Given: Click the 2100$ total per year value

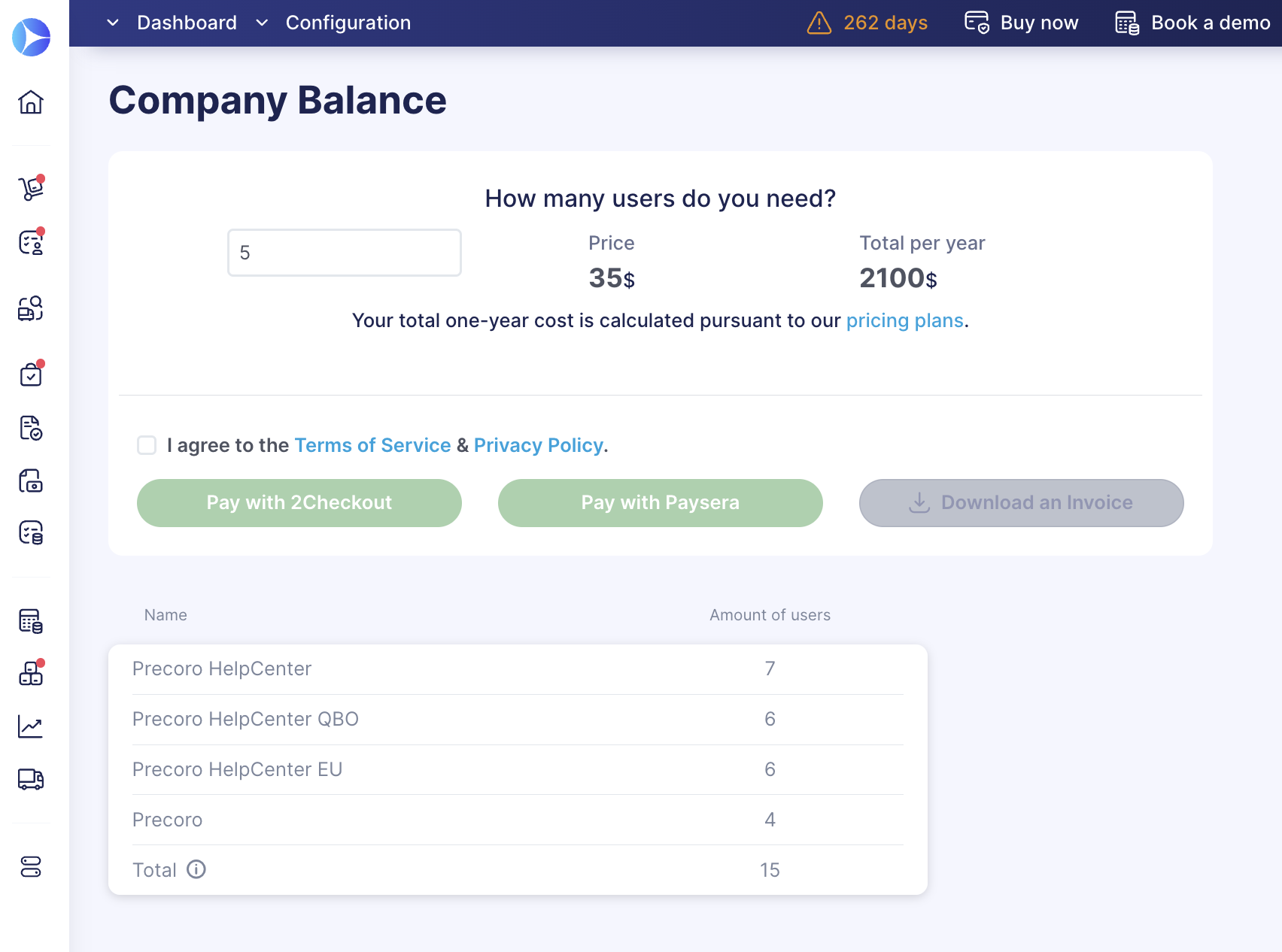Looking at the screenshot, I should click(898, 278).
